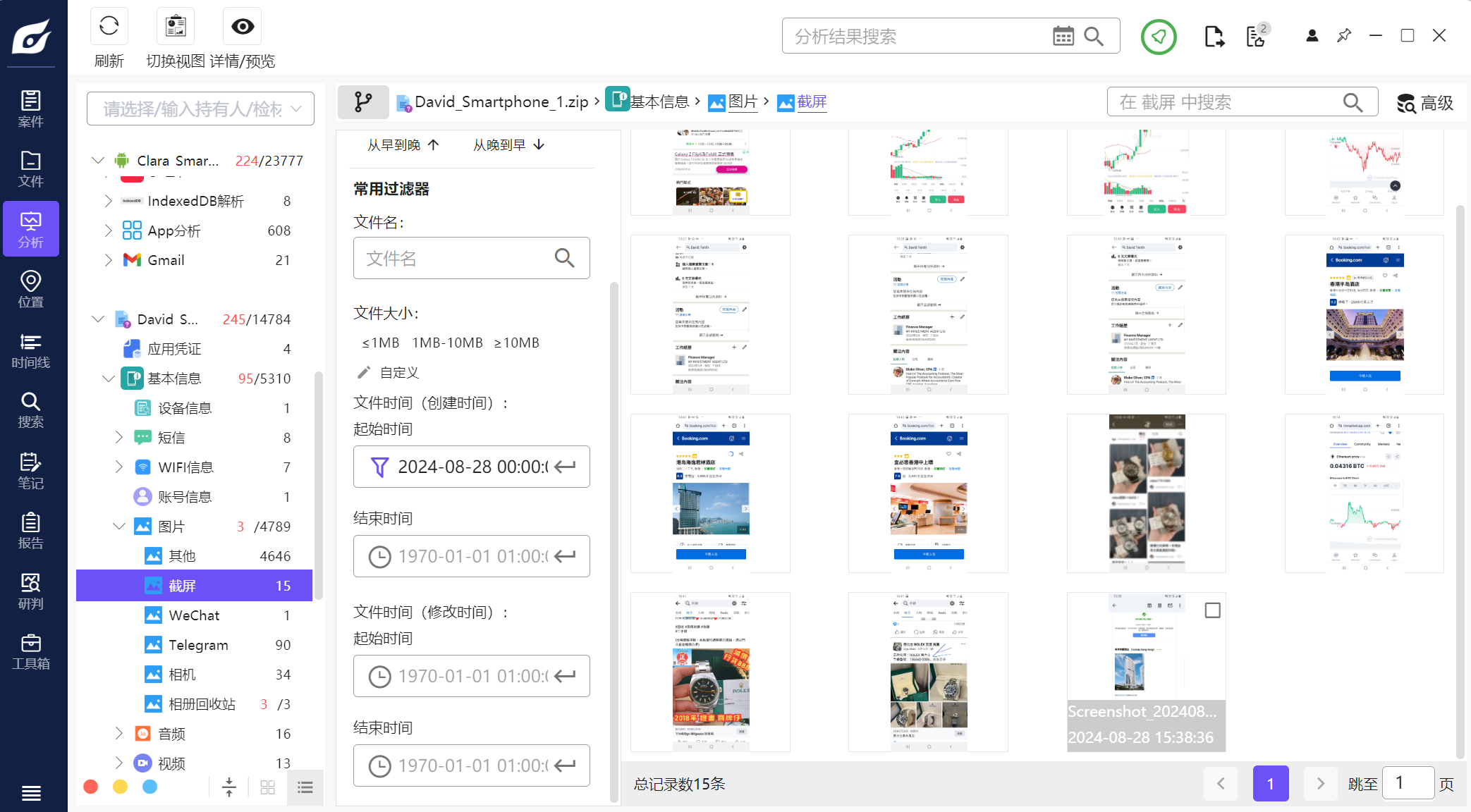
Task: Click the green shield location icon
Action: point(1158,36)
